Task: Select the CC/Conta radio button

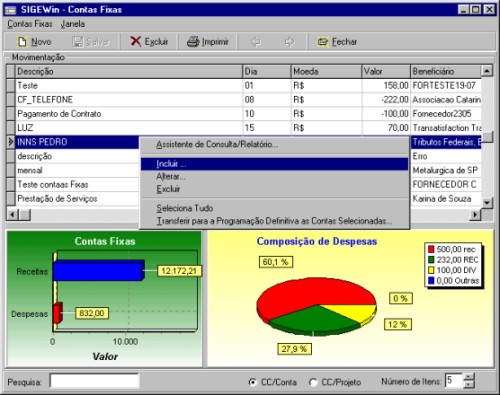Action: click(x=253, y=382)
